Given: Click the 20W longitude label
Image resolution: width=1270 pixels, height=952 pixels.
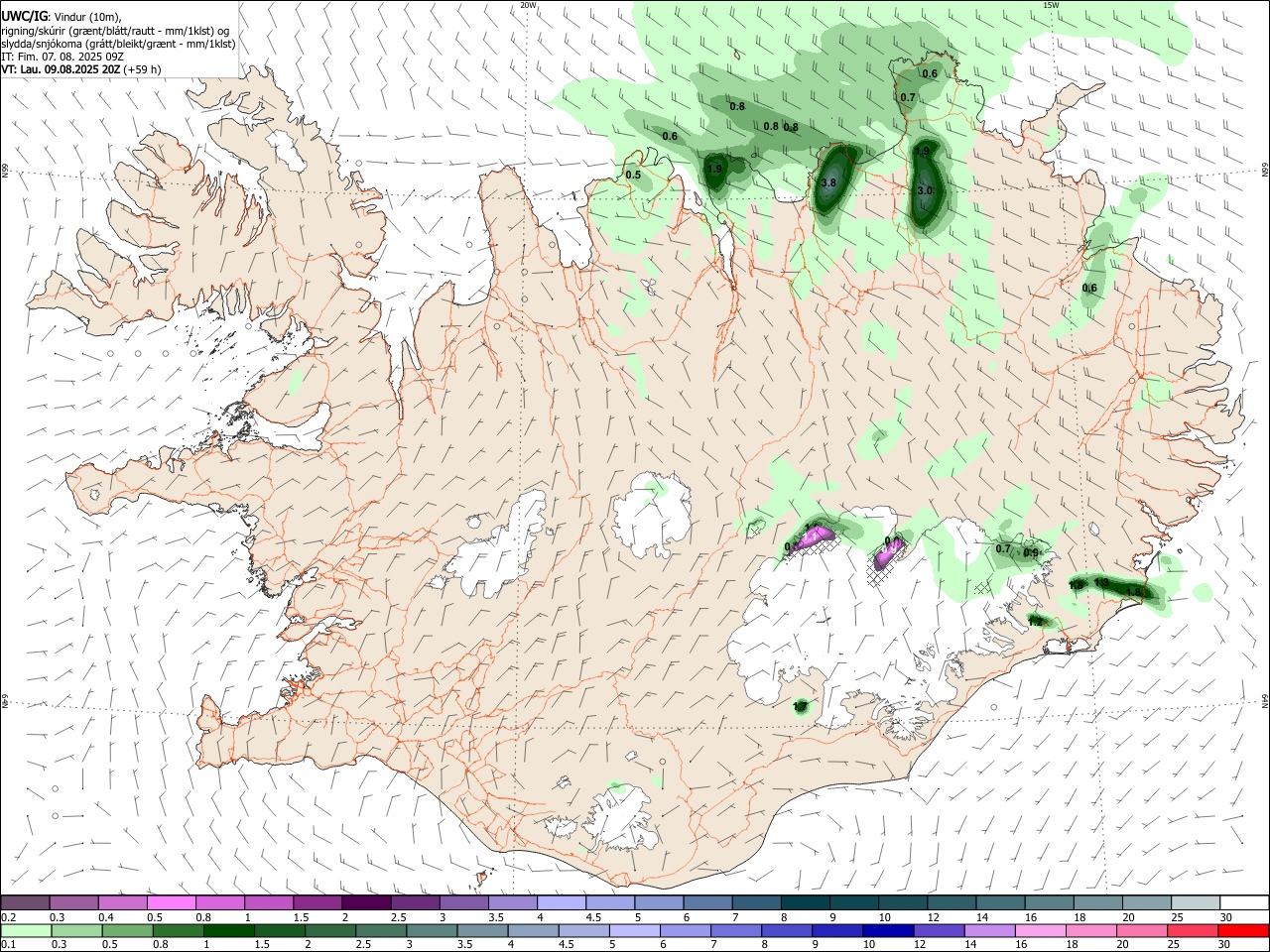Looking at the screenshot, I should (528, 5).
